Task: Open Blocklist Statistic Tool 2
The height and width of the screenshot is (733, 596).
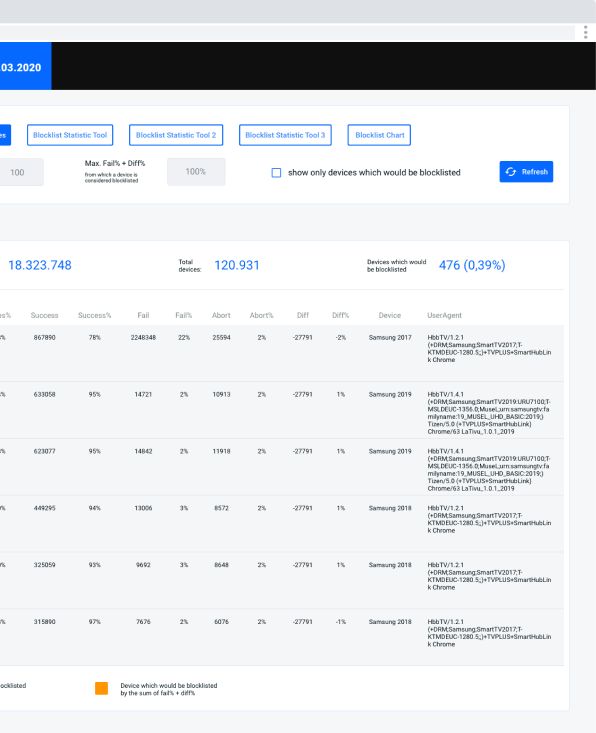Action: 176,135
